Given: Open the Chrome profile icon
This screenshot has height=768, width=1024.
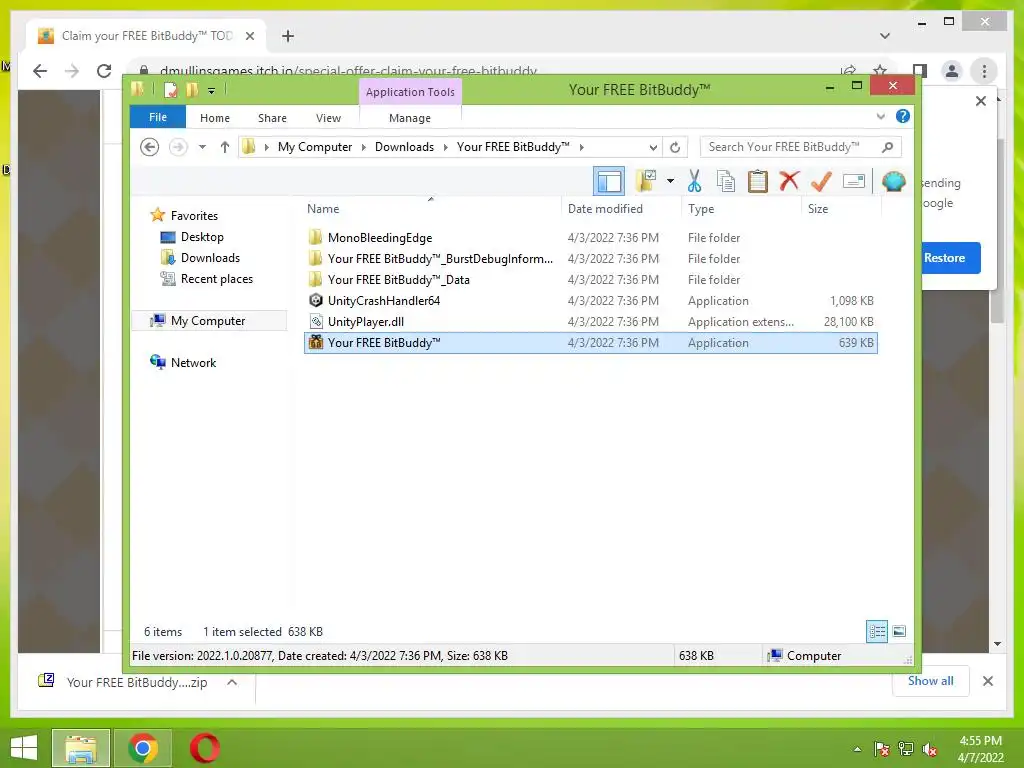Looking at the screenshot, I should pyautogui.click(x=952, y=71).
